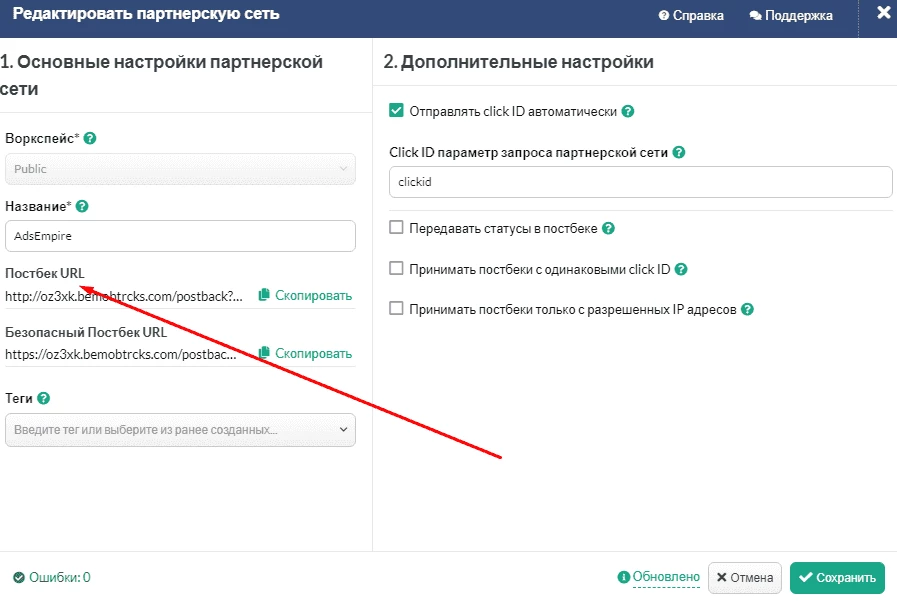The image size is (897, 601).
Task: Open Поддержка in the header
Action: 791,15
